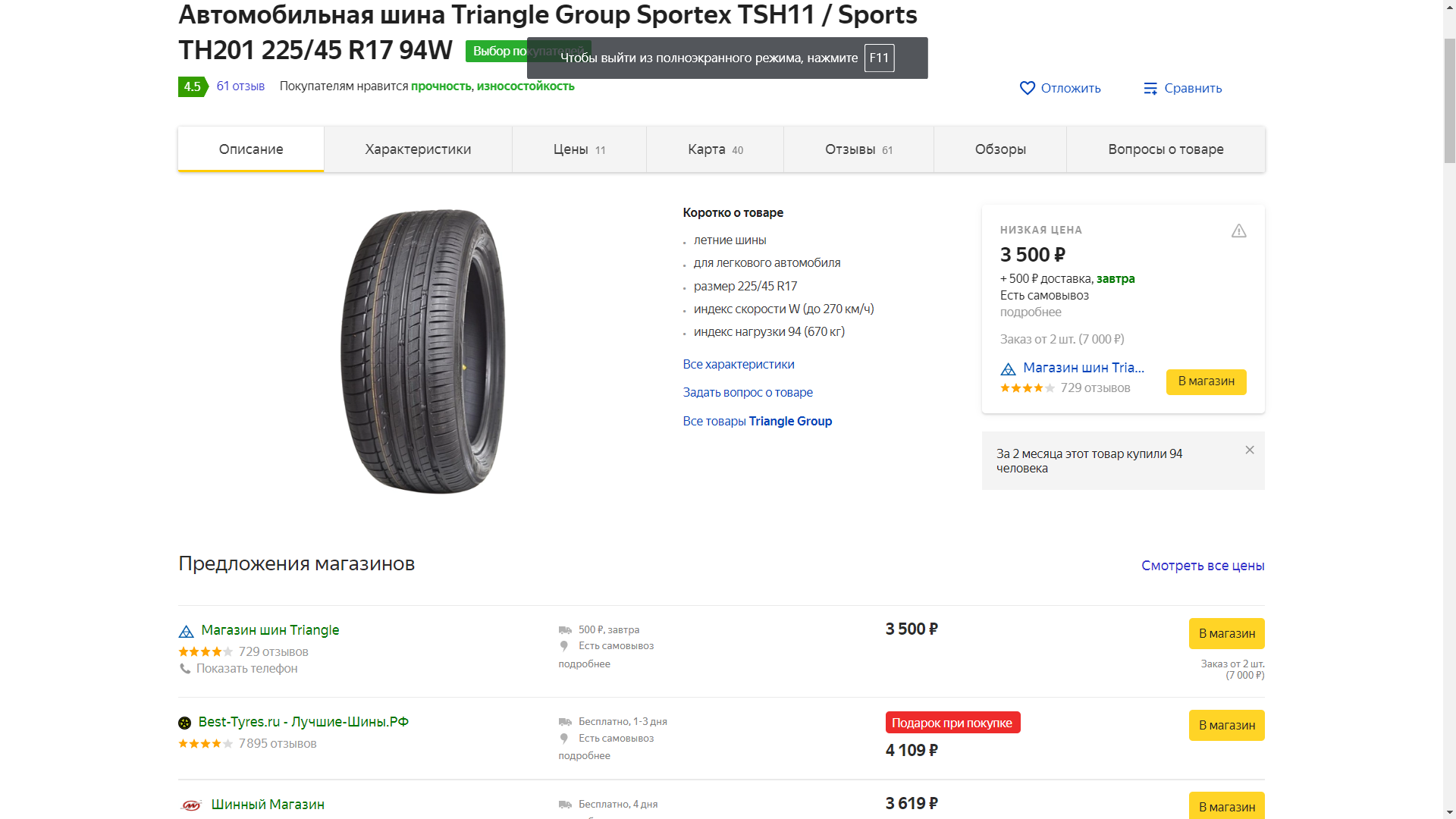Click the Шинный Магазин shop logo icon
Image resolution: width=1456 pixels, height=819 pixels.
click(191, 805)
